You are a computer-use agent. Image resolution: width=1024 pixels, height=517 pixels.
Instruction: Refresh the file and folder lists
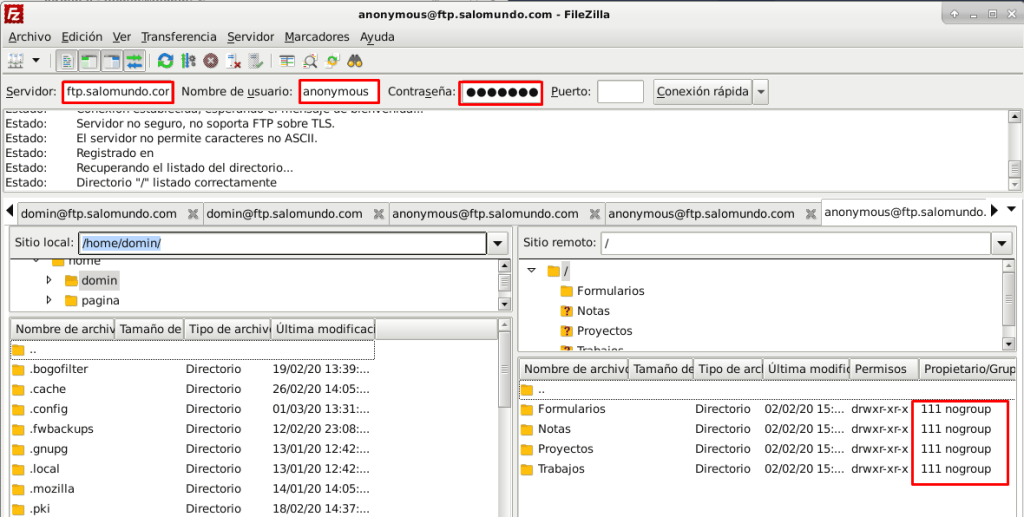(x=165, y=61)
